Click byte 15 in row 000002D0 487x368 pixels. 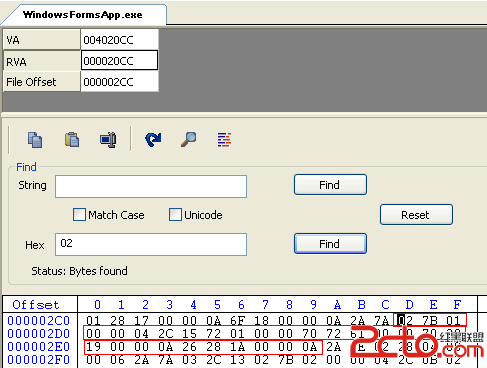189,334
